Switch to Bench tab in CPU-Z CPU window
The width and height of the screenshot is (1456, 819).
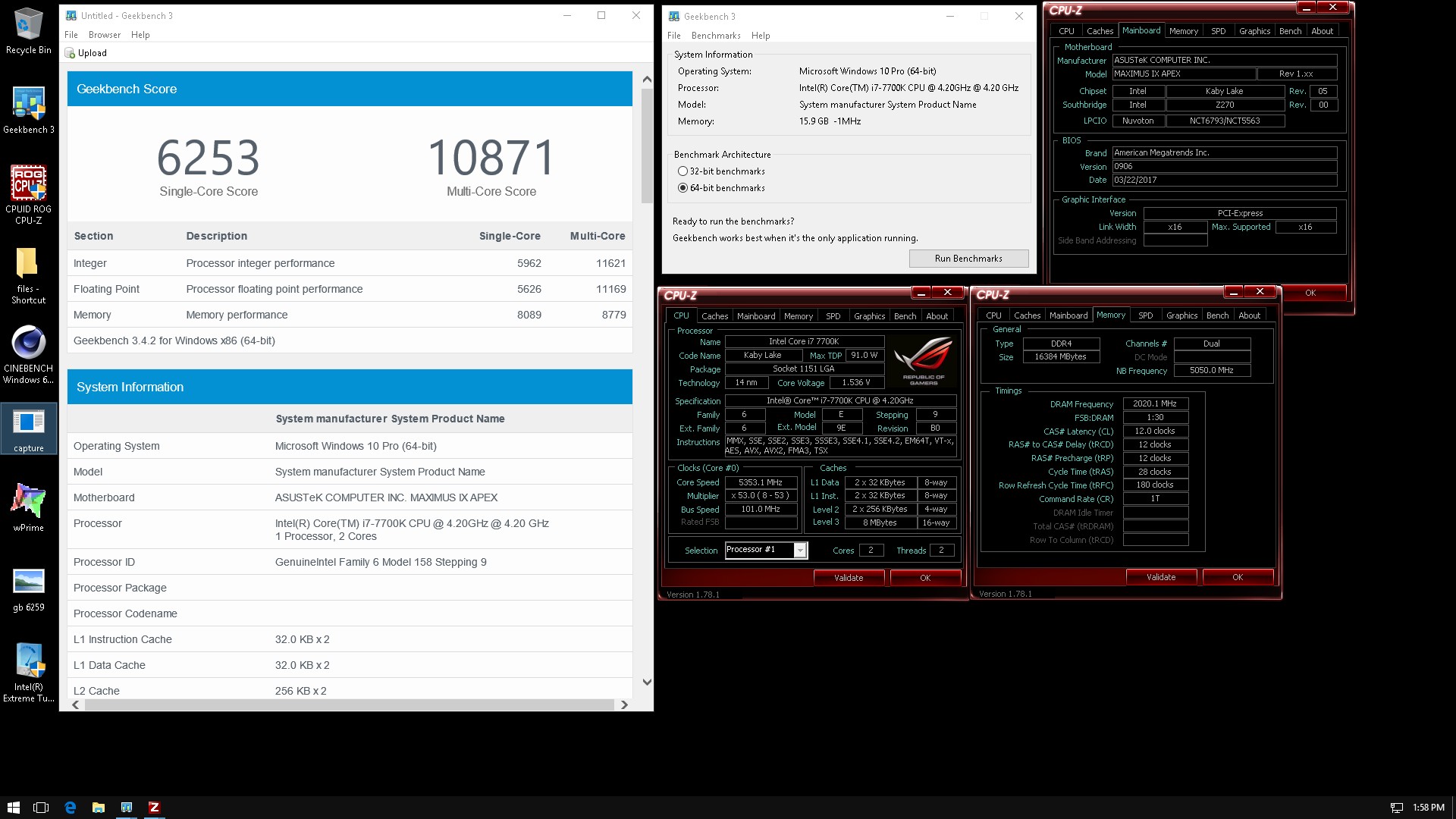[905, 316]
